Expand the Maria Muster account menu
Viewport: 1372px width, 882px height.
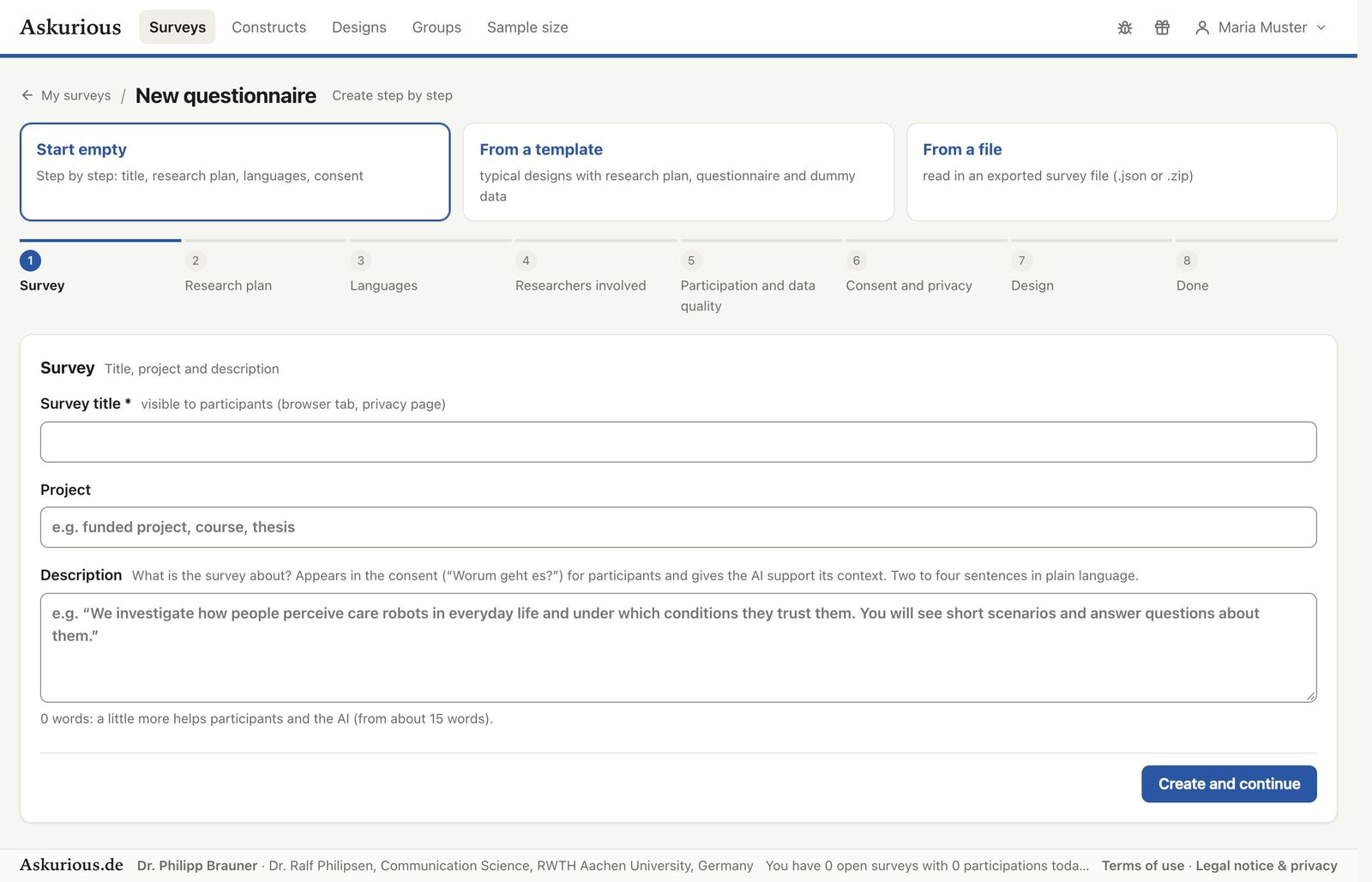point(1261,27)
